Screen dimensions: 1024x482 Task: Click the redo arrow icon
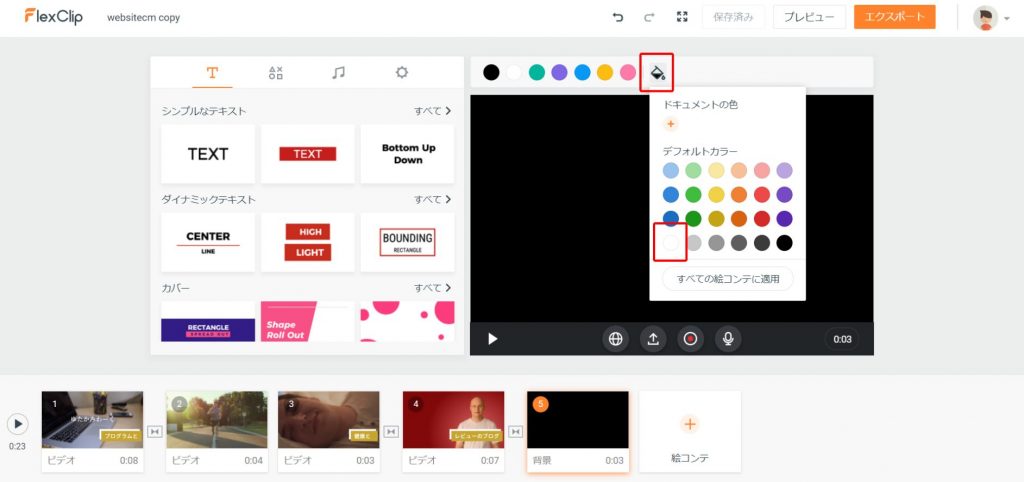point(649,17)
